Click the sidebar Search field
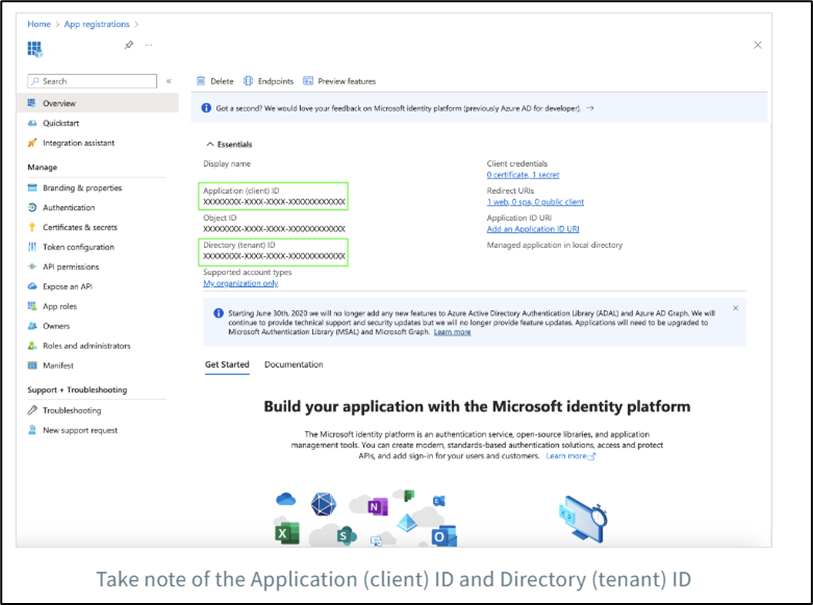 point(92,81)
